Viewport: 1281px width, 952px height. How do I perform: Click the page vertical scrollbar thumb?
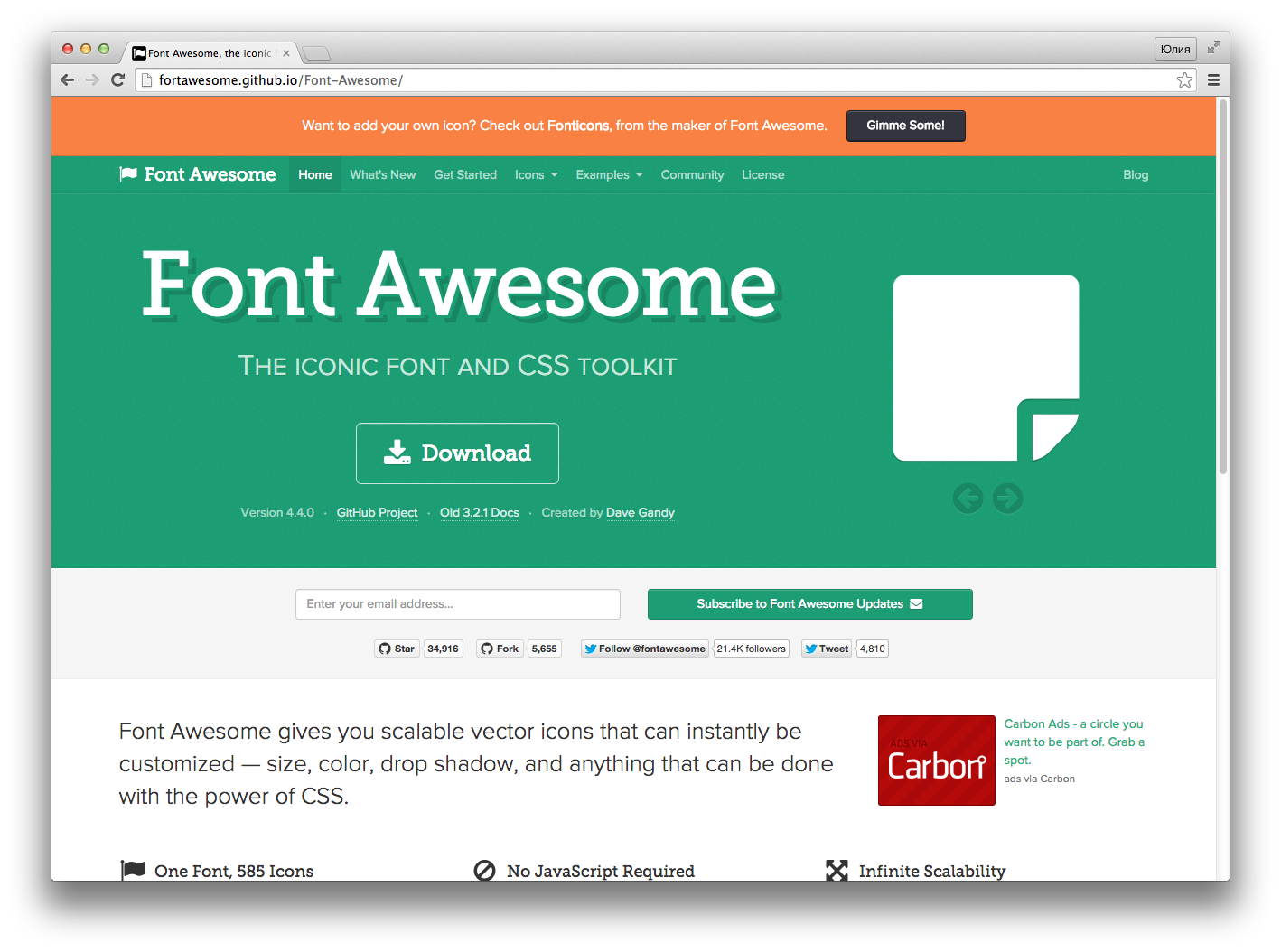pos(1222,285)
